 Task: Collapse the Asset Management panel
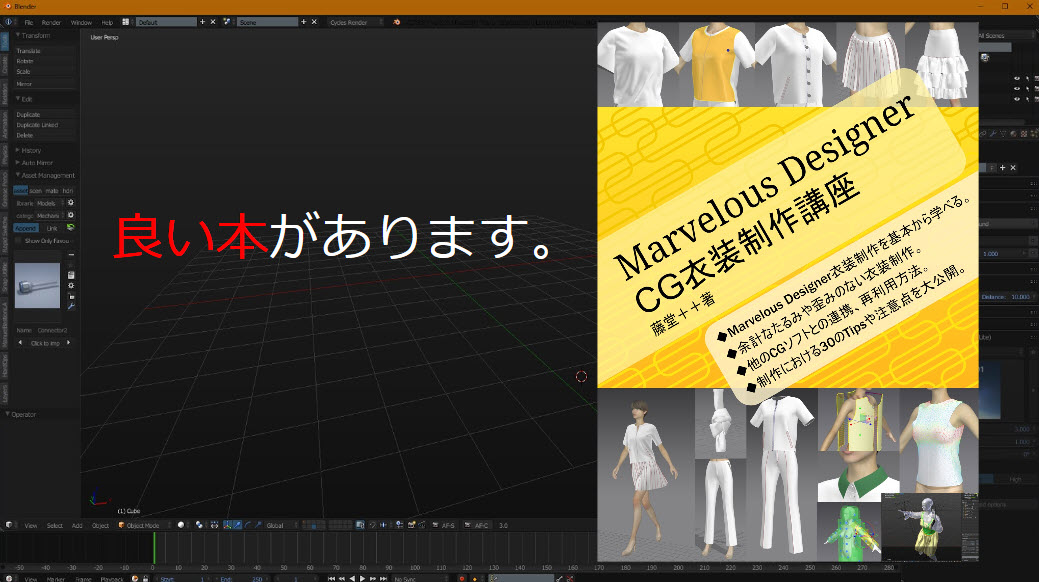coord(45,176)
